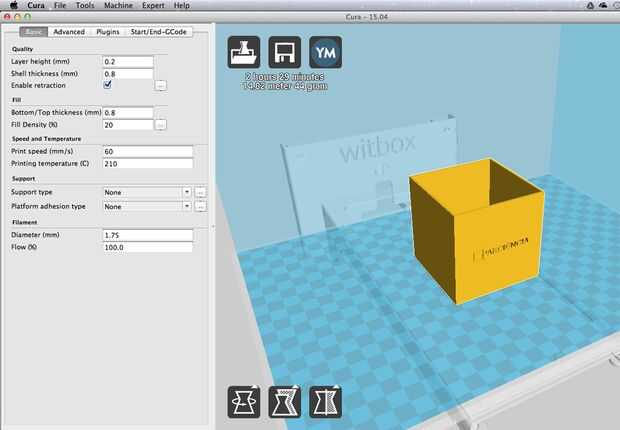Image resolution: width=620 pixels, height=430 pixels.
Task: Click the Shell thickness input field
Action: [128, 74]
